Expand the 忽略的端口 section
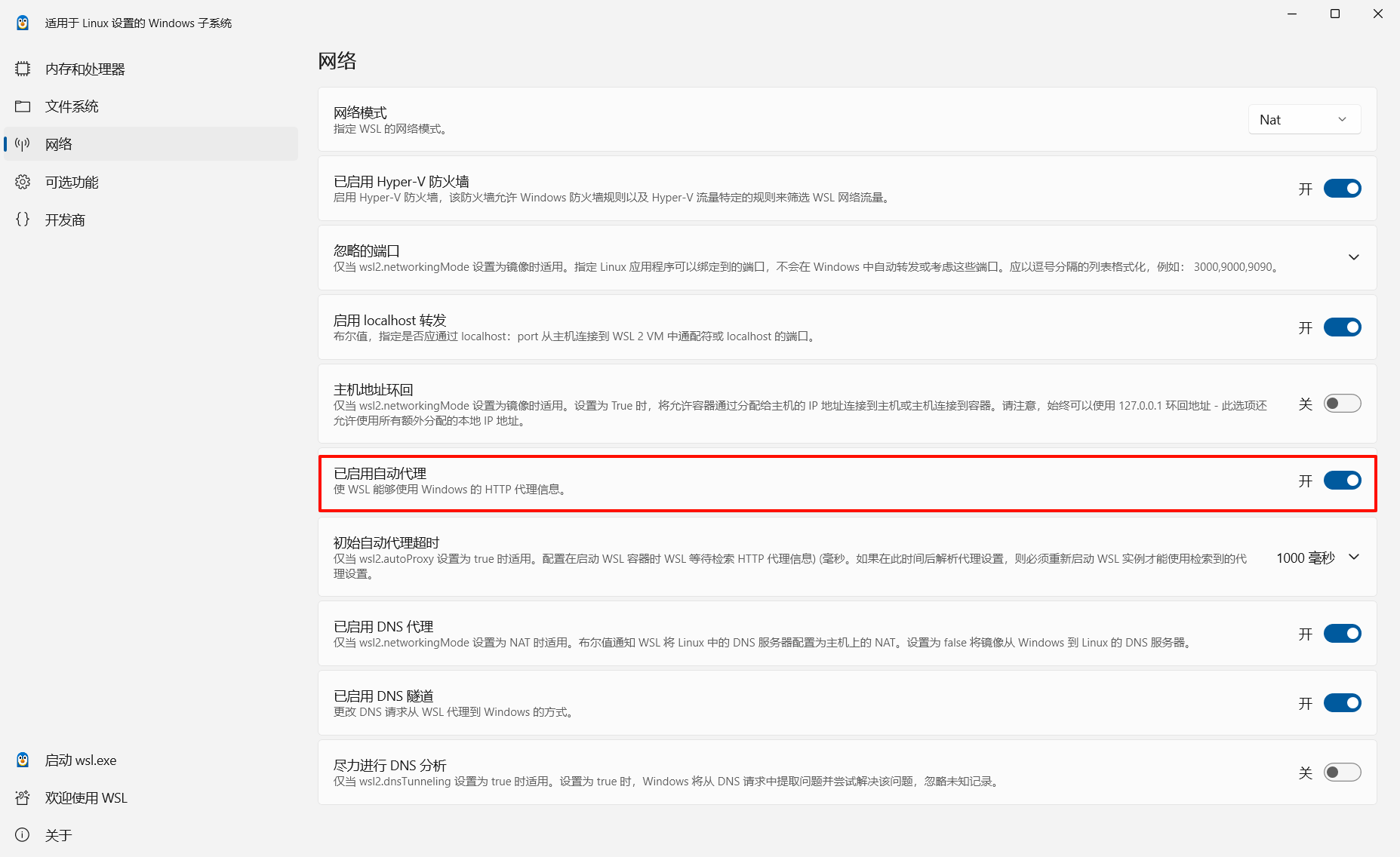The width and height of the screenshot is (1400, 857). coord(1354,257)
